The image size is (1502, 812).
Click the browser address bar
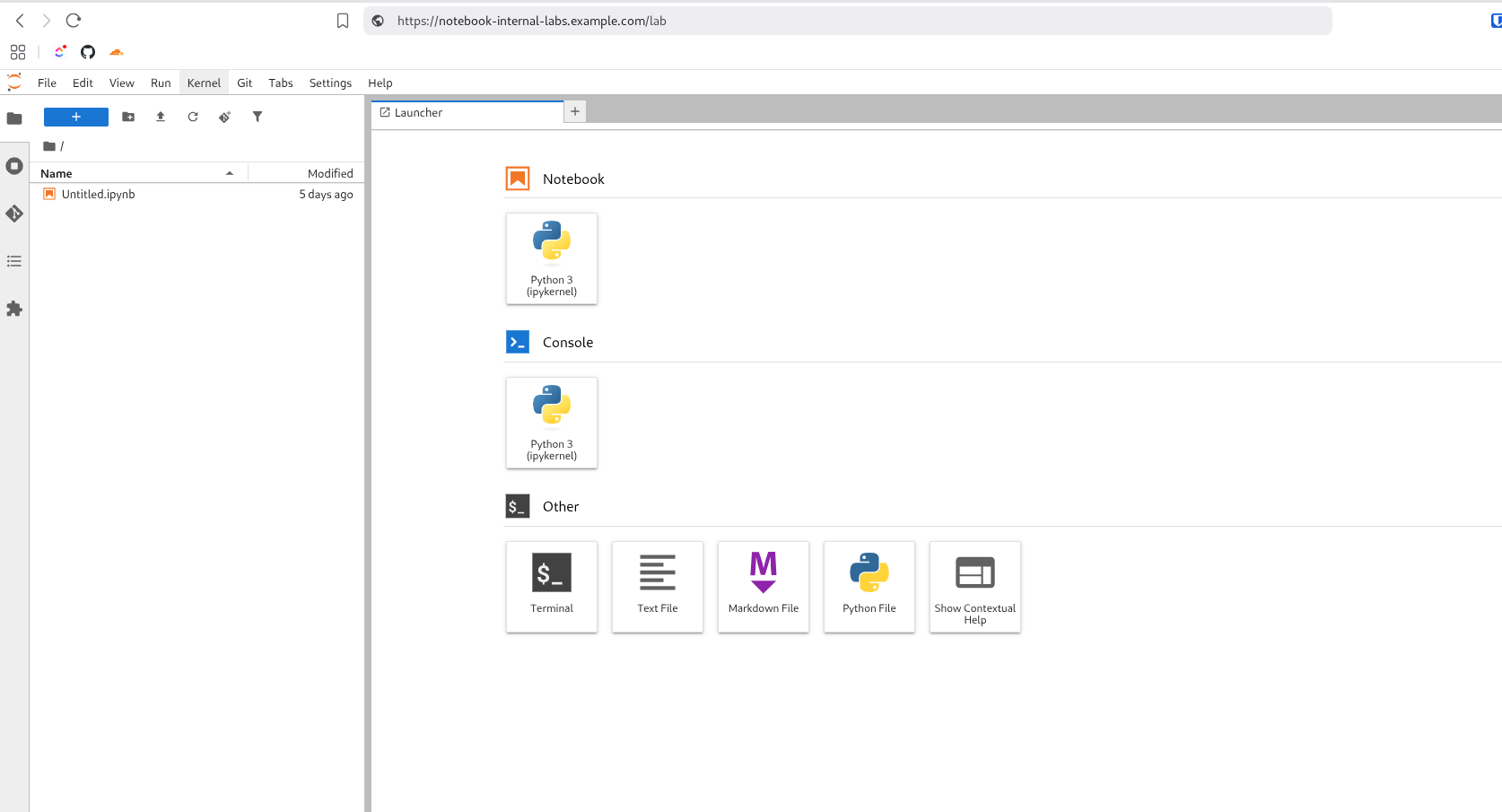(x=808, y=20)
